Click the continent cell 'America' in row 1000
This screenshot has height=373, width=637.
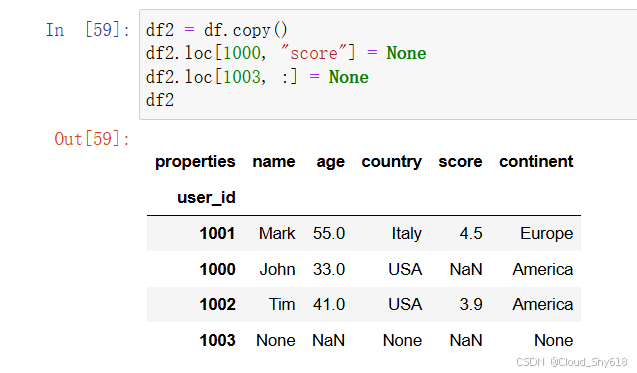pos(543,269)
